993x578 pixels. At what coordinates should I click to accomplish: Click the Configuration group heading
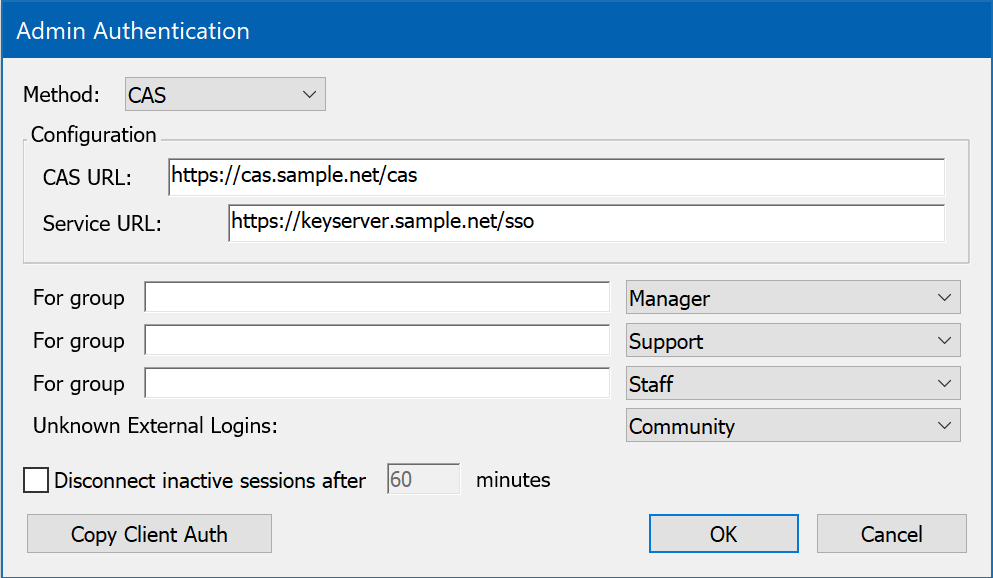pos(94,135)
